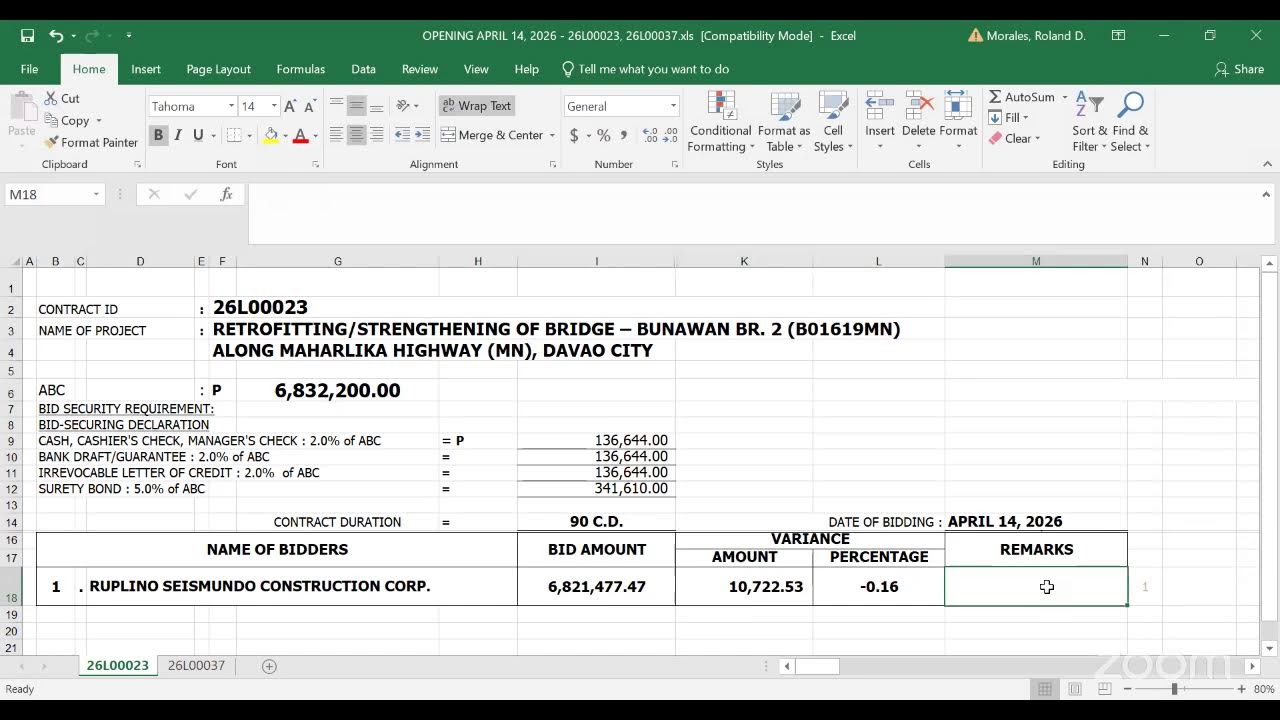Click Merge & Center
This screenshot has height=720, width=1280.
point(492,135)
